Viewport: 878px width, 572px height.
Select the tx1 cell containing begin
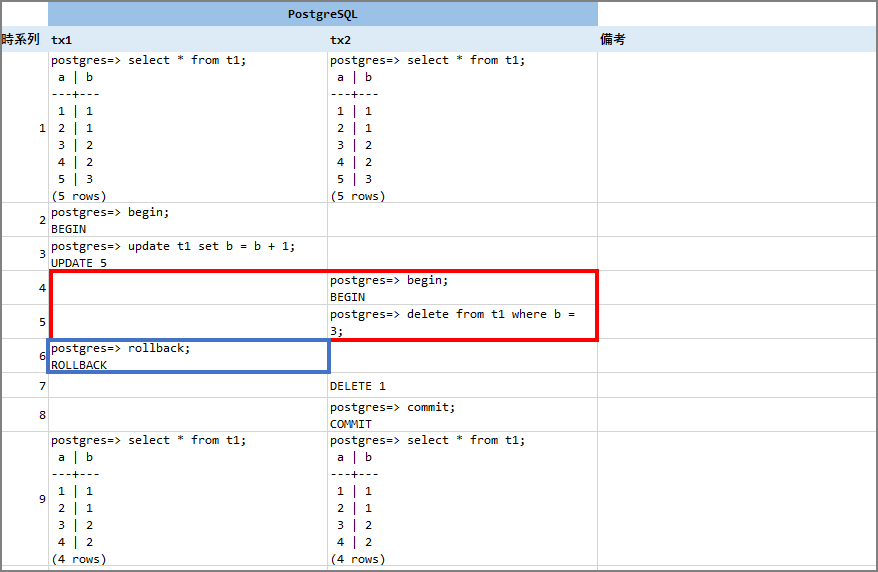(188, 220)
